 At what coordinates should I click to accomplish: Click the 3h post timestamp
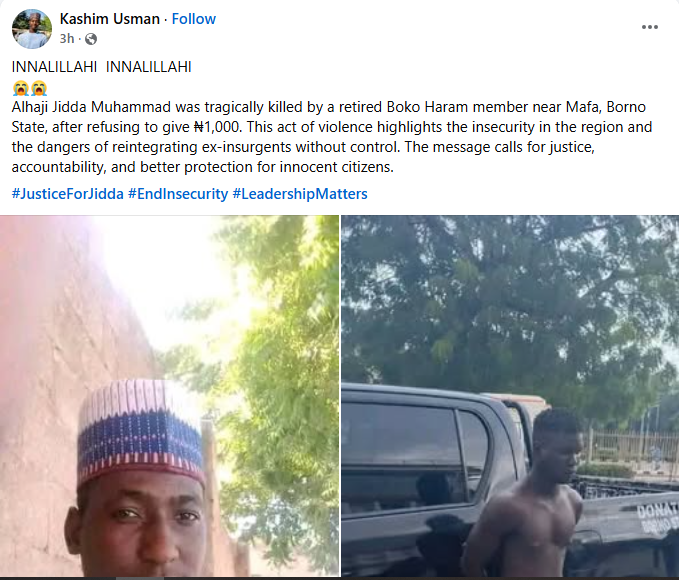pyautogui.click(x=68, y=39)
